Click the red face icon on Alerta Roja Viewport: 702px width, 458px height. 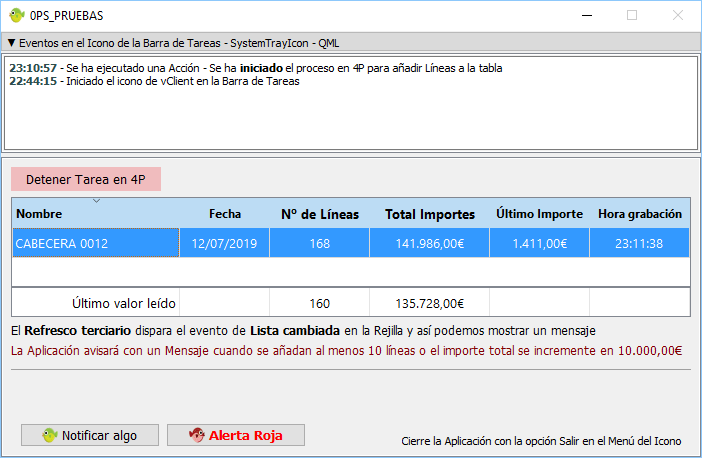click(x=196, y=436)
